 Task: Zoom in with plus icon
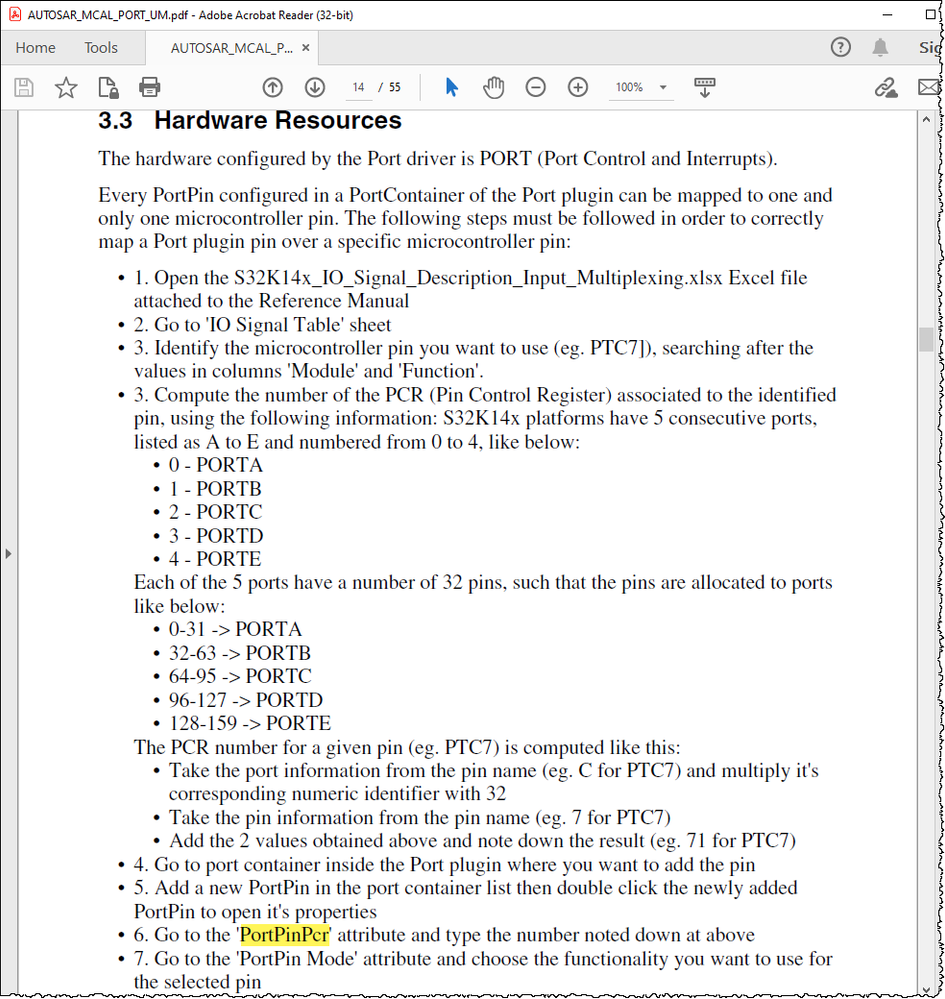[577, 87]
